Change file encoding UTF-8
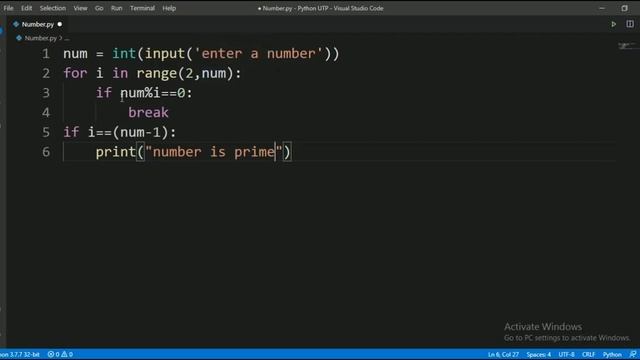 (566, 354)
